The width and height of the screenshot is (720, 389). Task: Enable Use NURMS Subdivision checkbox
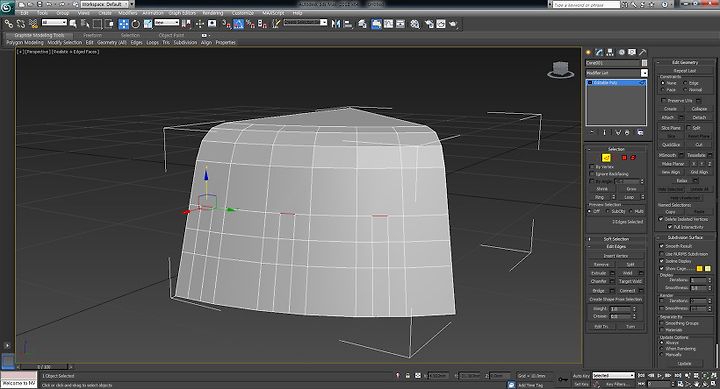click(x=662, y=254)
